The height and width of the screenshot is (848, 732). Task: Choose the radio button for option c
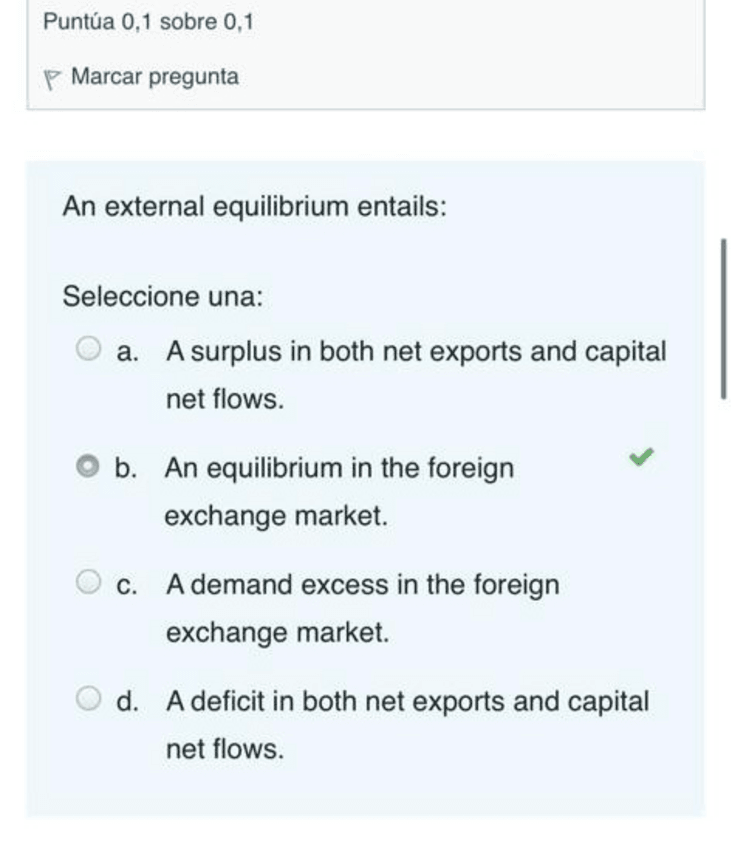[89, 582]
